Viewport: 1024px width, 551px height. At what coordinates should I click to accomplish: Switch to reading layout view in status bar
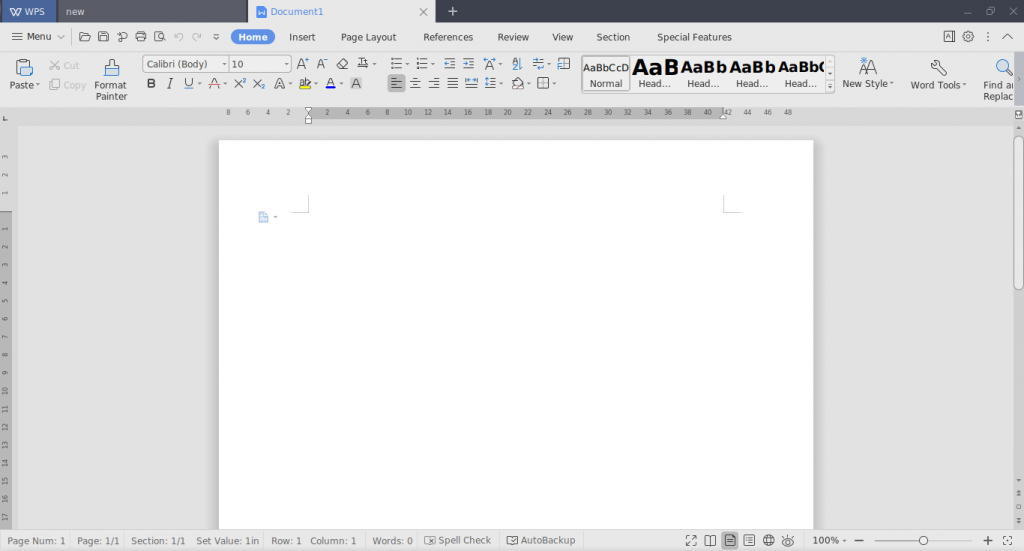[710, 541]
